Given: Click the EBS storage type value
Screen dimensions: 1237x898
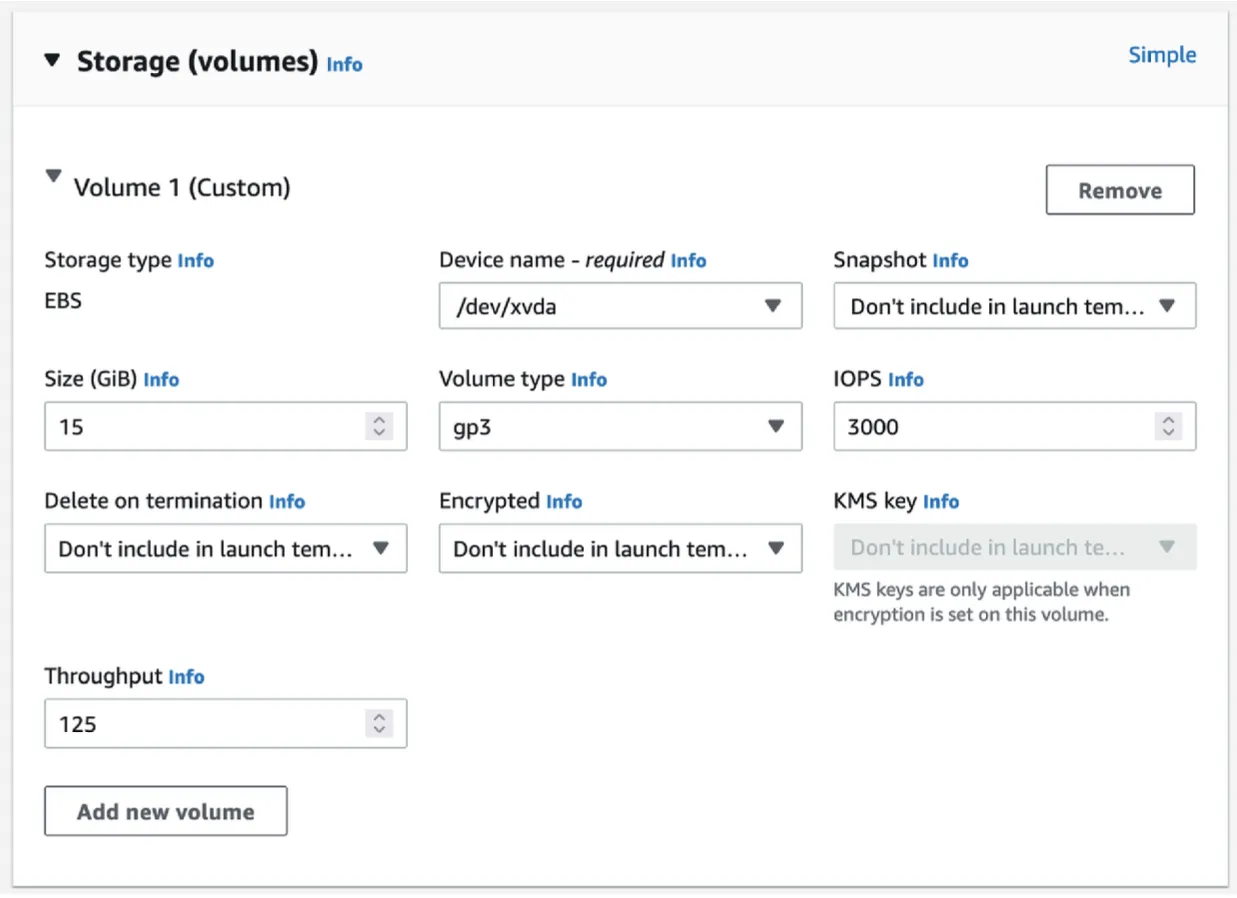Looking at the screenshot, I should pos(63,300).
